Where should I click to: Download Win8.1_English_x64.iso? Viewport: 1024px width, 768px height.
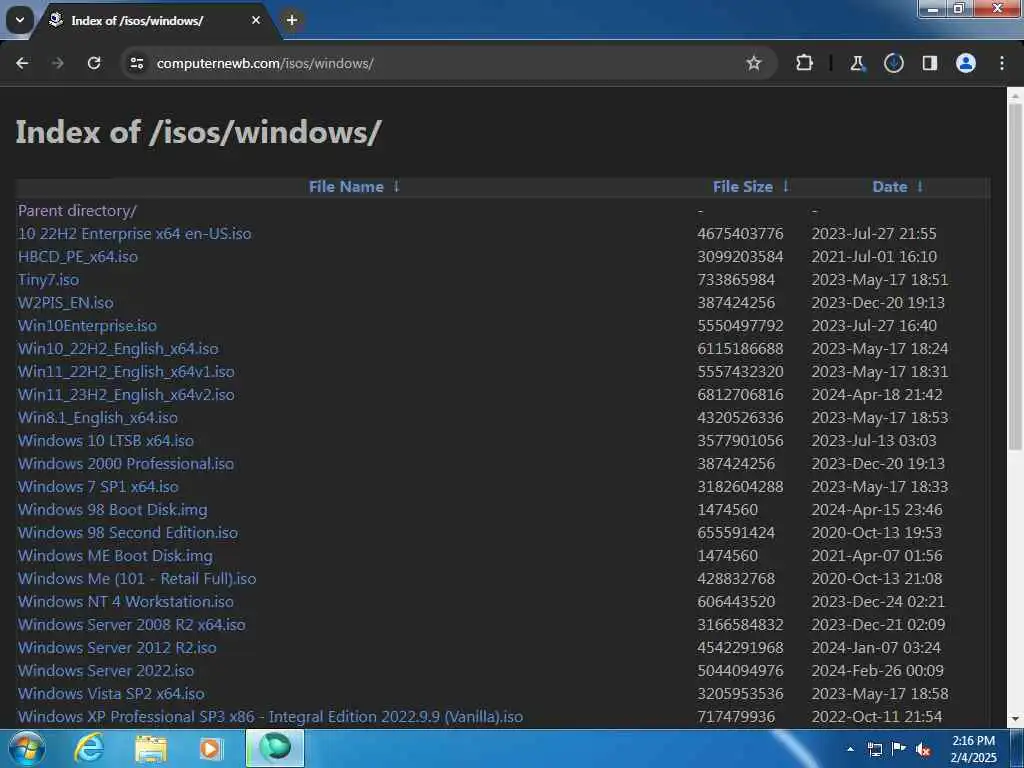pos(98,417)
